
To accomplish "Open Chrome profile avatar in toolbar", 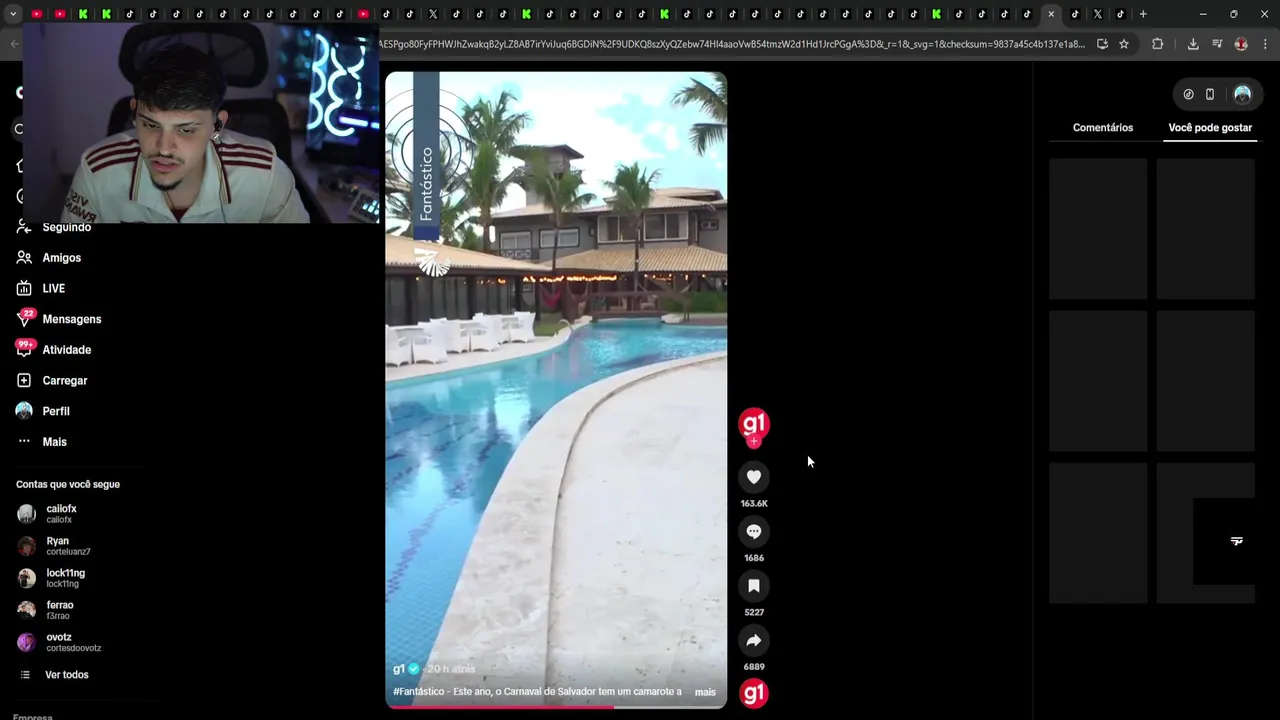I will point(1241,44).
